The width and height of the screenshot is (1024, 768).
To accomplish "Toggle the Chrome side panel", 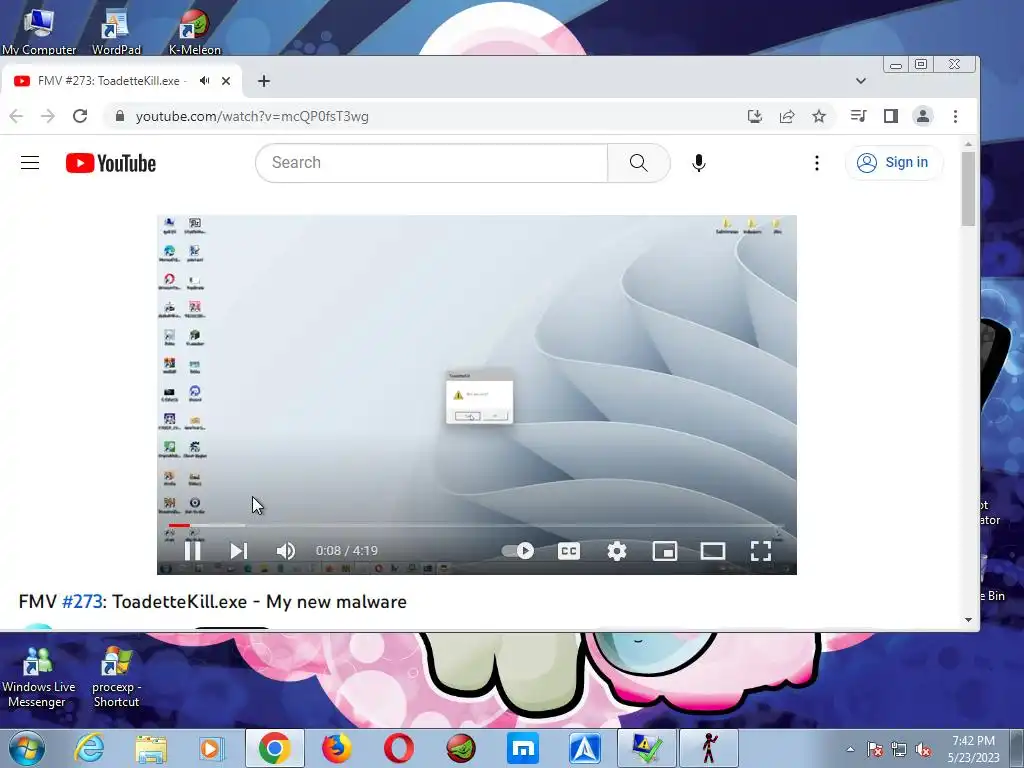I will (x=891, y=116).
